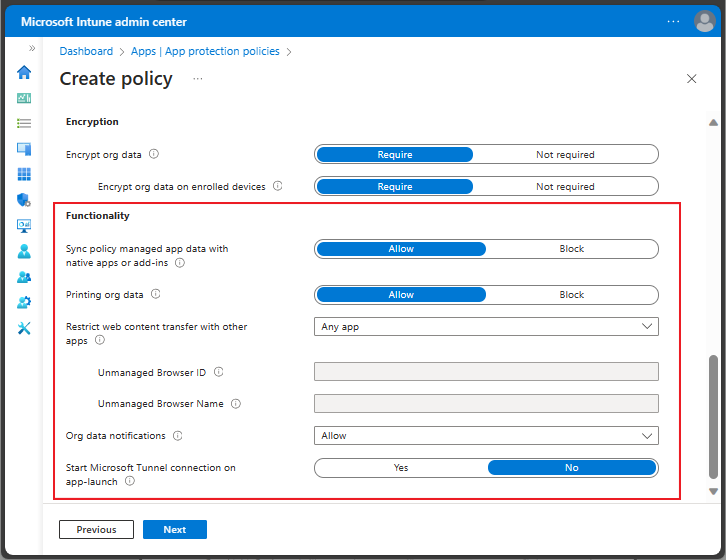Block sync policy managed app data

point(571,249)
